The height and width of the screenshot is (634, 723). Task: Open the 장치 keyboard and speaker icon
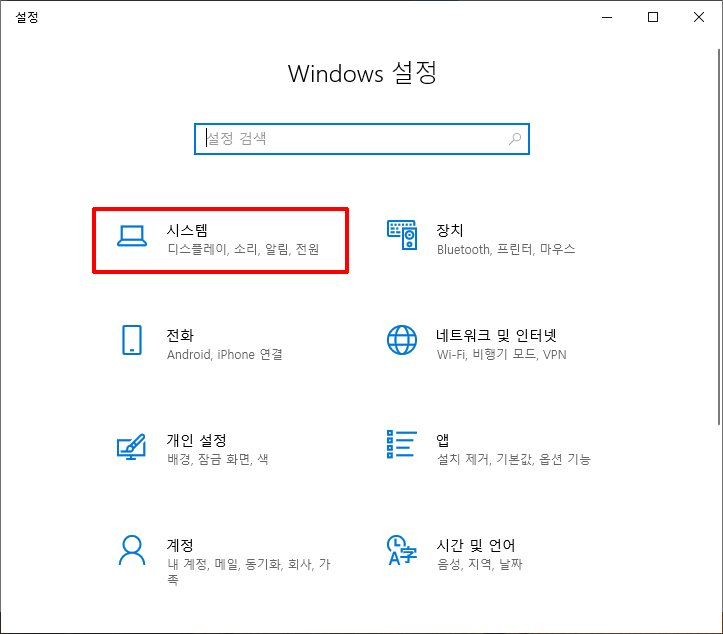tap(402, 235)
